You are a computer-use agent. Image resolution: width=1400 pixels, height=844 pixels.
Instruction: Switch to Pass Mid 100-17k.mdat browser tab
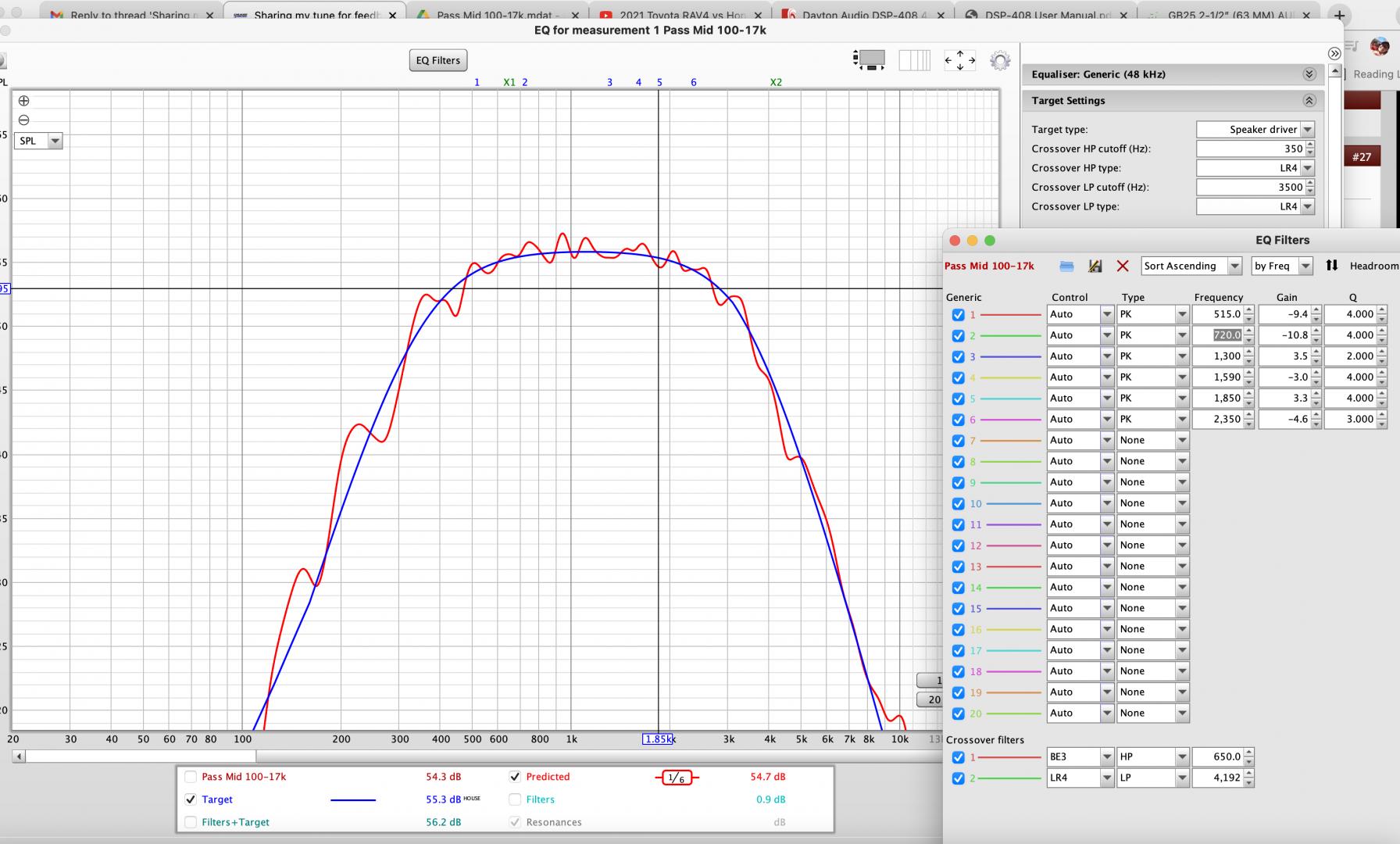click(x=497, y=15)
